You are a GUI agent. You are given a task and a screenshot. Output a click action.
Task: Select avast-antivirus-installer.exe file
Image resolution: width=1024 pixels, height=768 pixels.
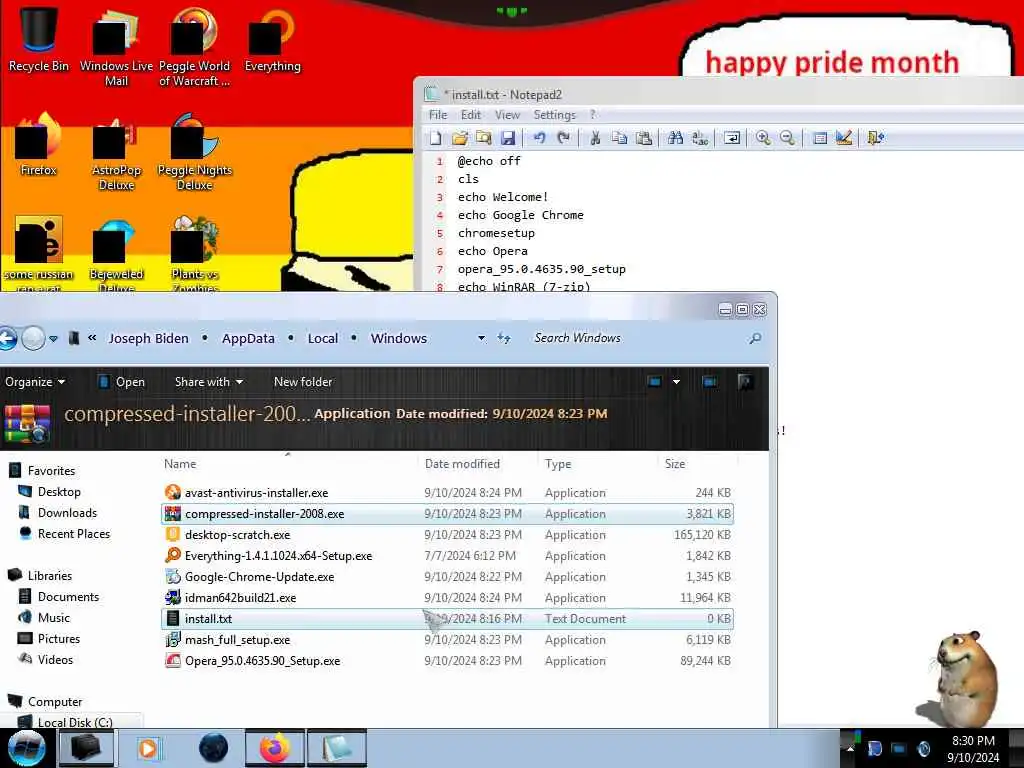click(447, 493)
